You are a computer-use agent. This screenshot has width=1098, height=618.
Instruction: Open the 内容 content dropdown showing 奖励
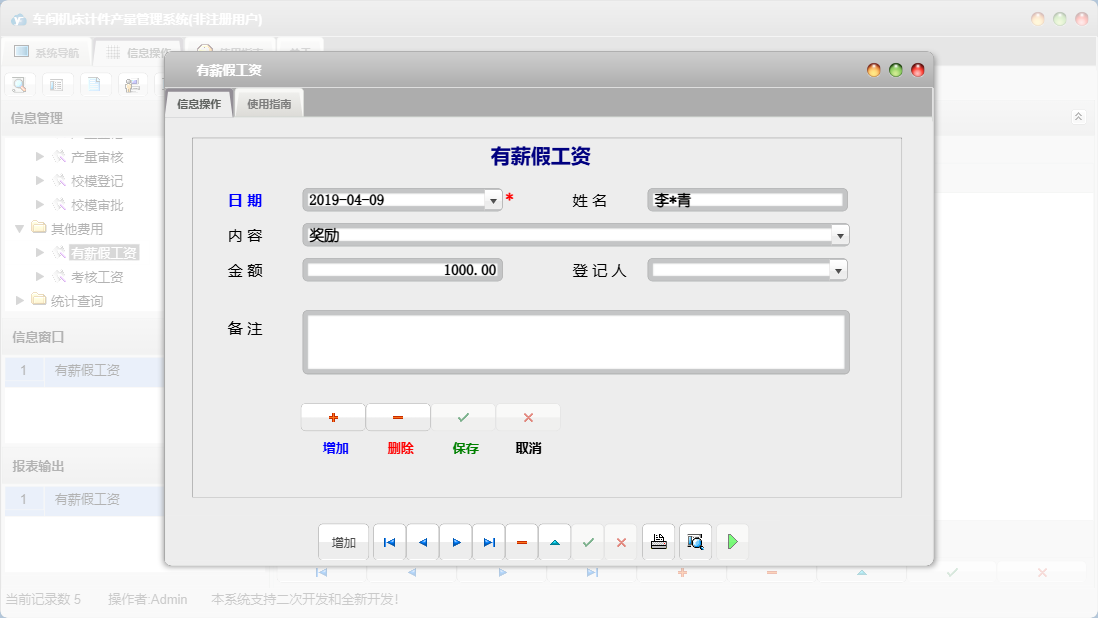pos(839,234)
